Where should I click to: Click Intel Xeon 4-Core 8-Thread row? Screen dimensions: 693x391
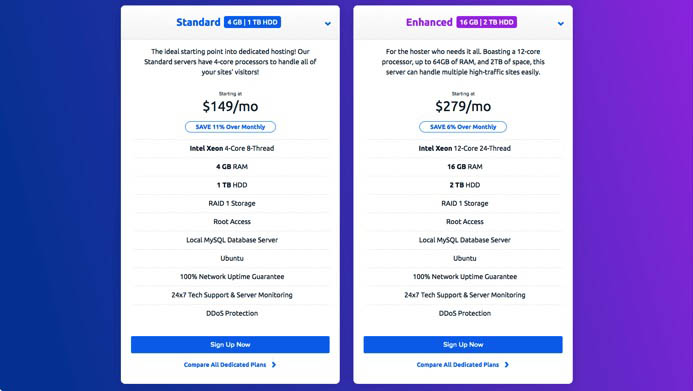[232, 148]
